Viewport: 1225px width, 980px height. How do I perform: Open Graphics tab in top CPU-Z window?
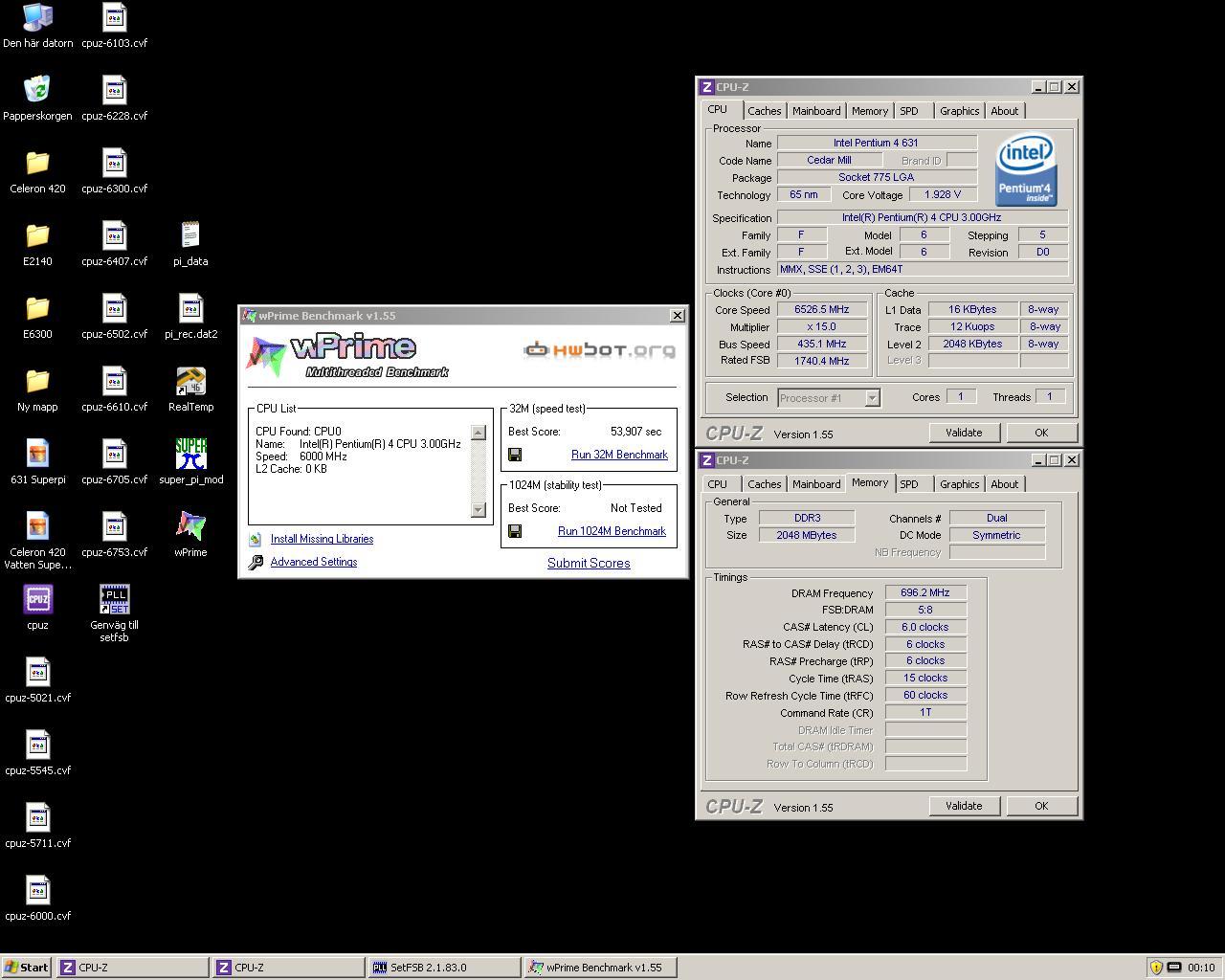point(959,111)
